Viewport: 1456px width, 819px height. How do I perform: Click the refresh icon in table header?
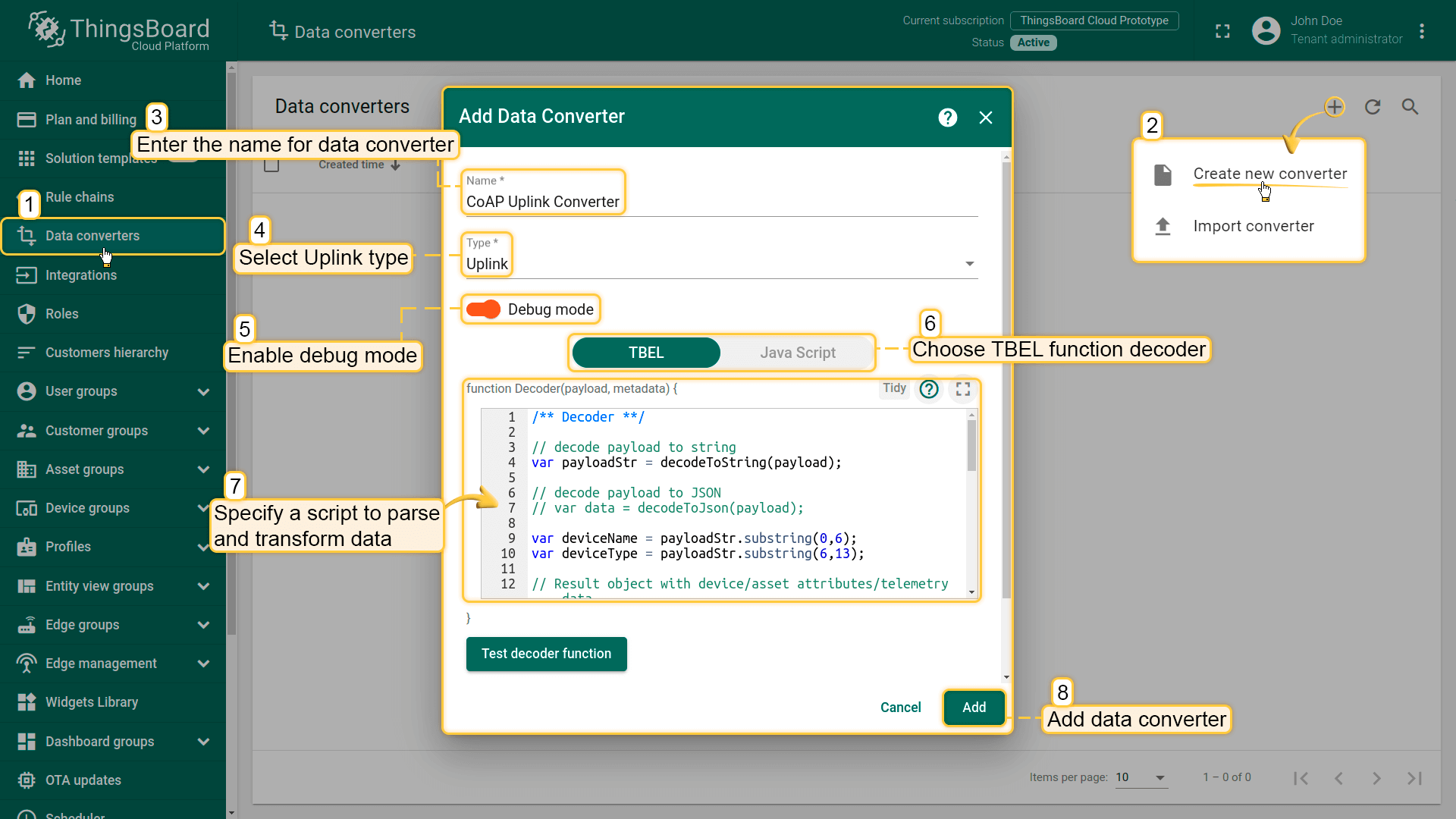pyautogui.click(x=1373, y=107)
